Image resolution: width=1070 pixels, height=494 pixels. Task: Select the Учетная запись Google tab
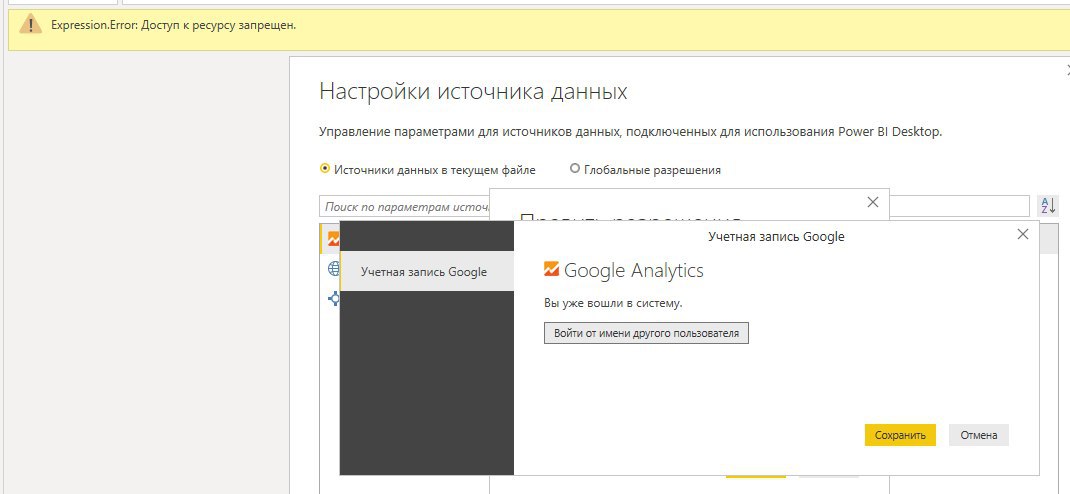tap(426, 272)
